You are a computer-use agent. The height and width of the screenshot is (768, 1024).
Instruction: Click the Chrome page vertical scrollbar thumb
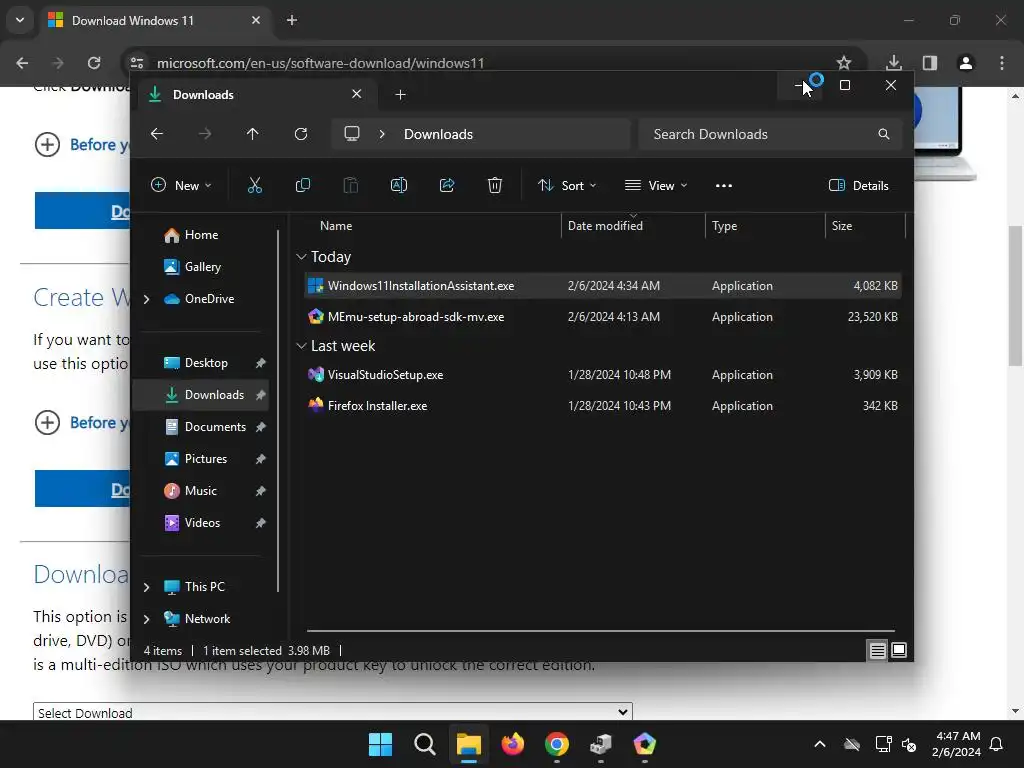1015,295
